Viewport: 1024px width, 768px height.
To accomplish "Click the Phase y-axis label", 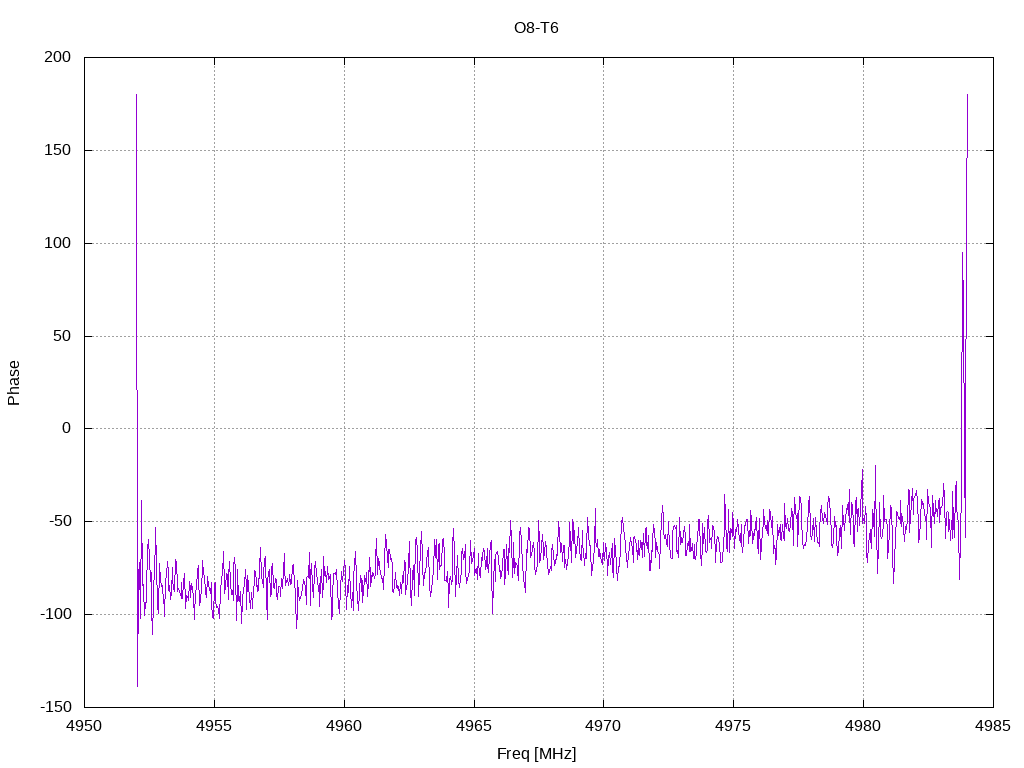I will click(14, 383).
